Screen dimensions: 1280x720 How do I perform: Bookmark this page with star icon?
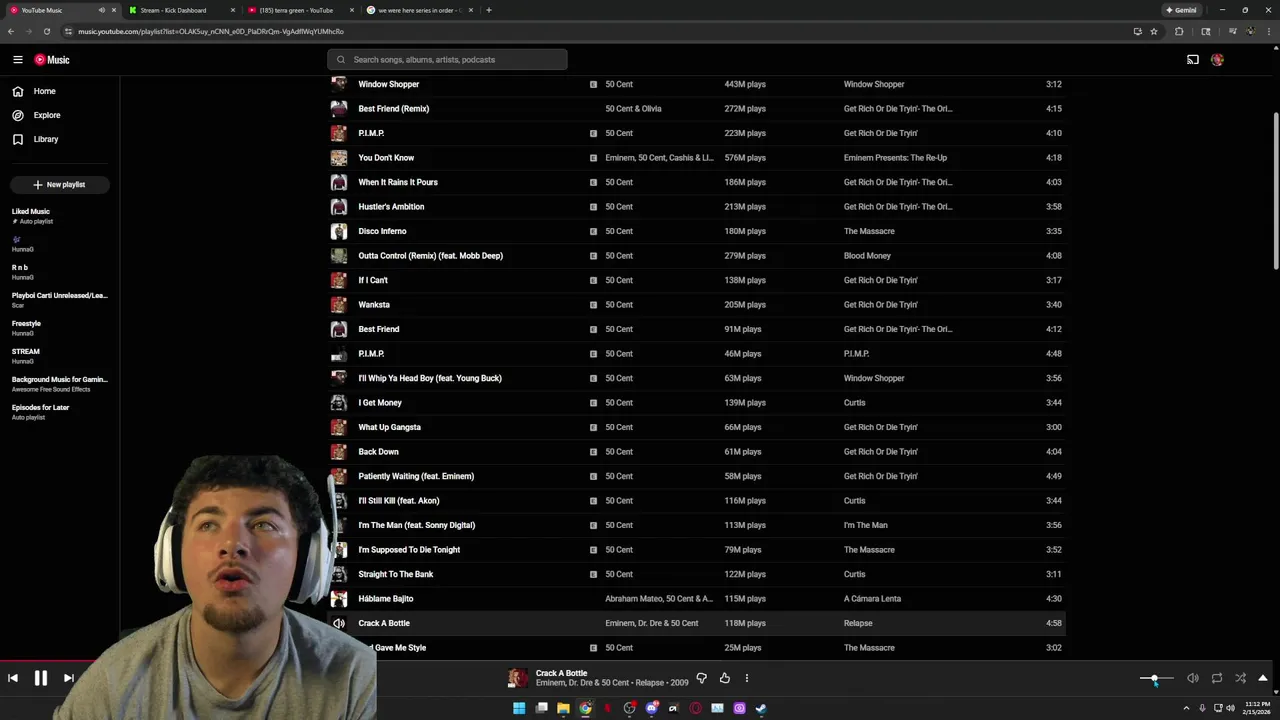(1154, 31)
